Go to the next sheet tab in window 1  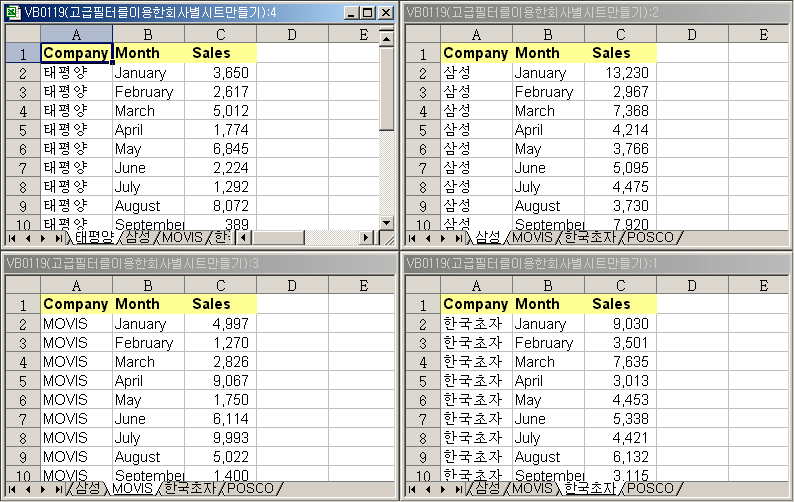(x=443, y=489)
